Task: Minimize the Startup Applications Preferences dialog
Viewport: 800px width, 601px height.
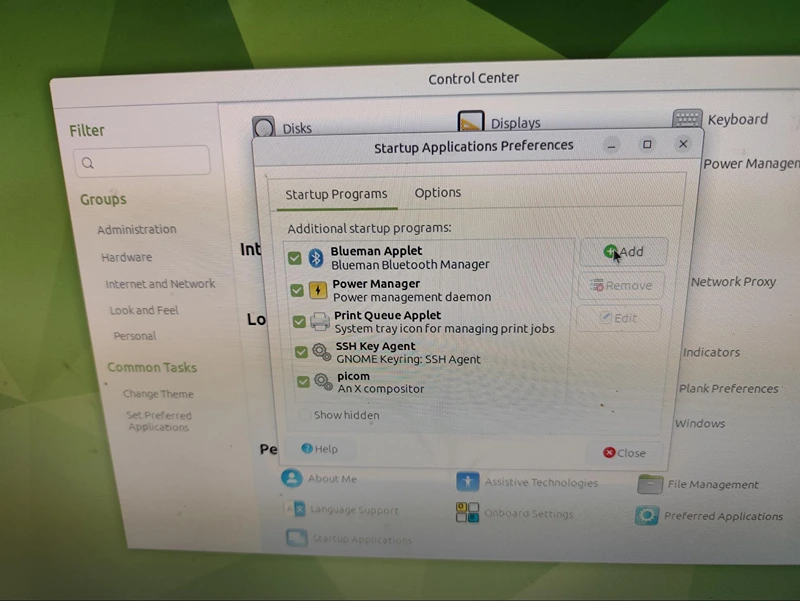Action: [x=611, y=146]
